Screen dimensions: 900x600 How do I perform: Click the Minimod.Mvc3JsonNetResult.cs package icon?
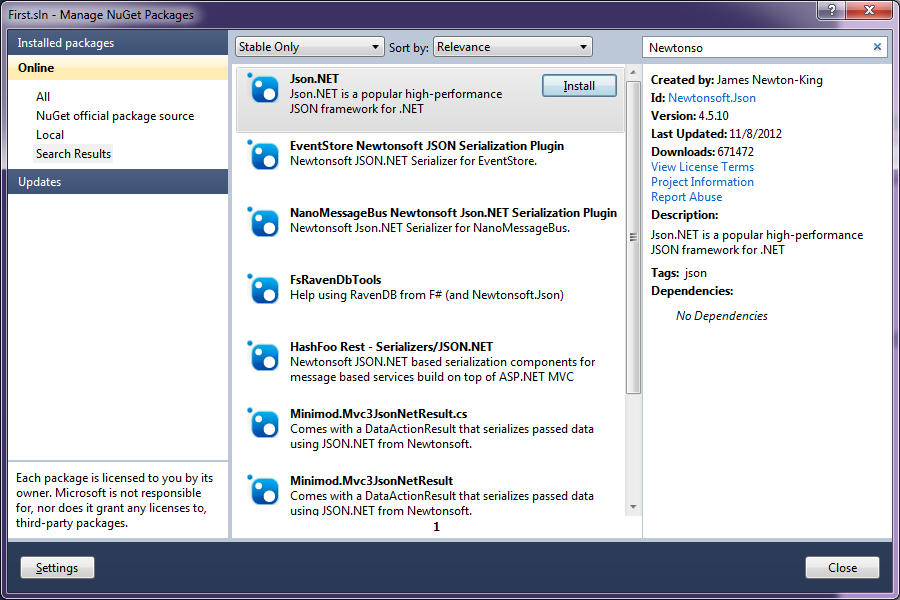(x=263, y=424)
